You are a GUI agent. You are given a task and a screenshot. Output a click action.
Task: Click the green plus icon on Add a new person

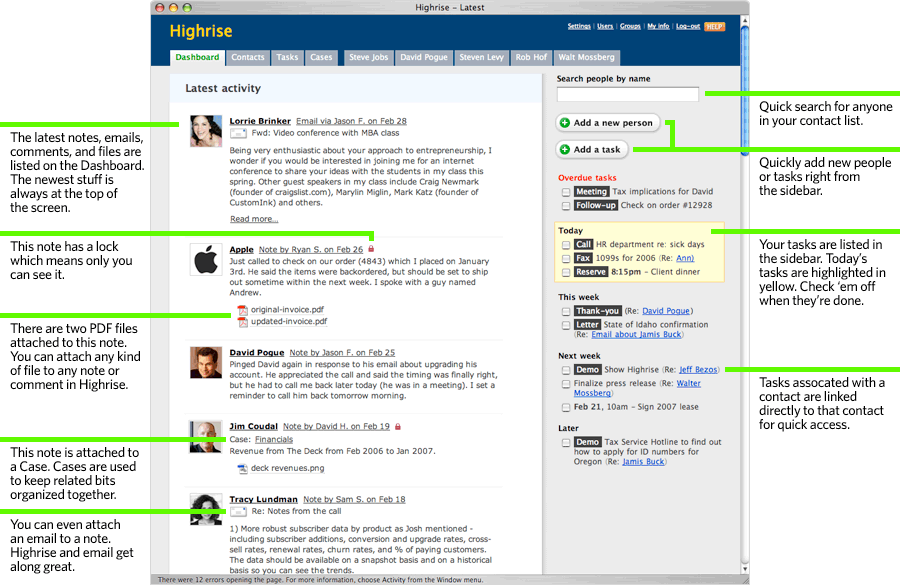tap(565, 123)
